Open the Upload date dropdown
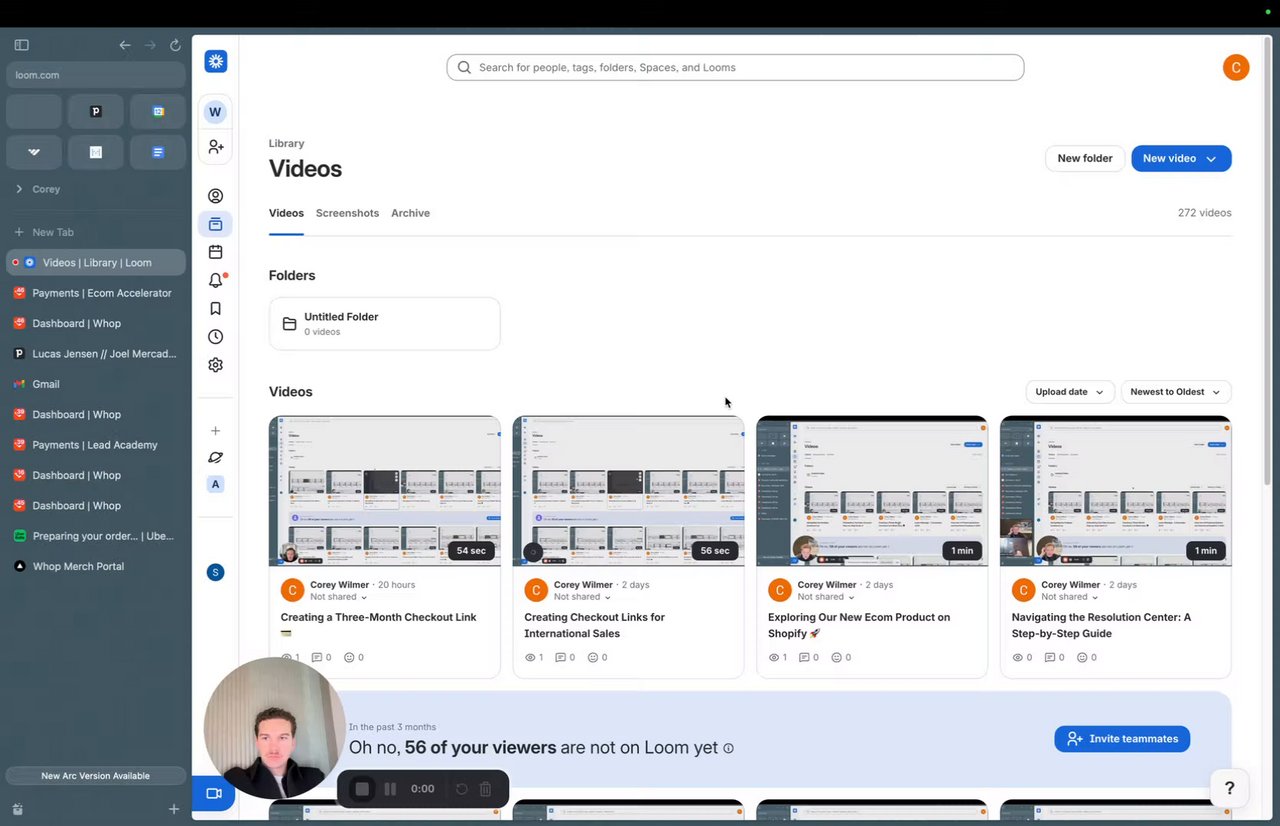This screenshot has height=826, width=1280. click(1069, 392)
